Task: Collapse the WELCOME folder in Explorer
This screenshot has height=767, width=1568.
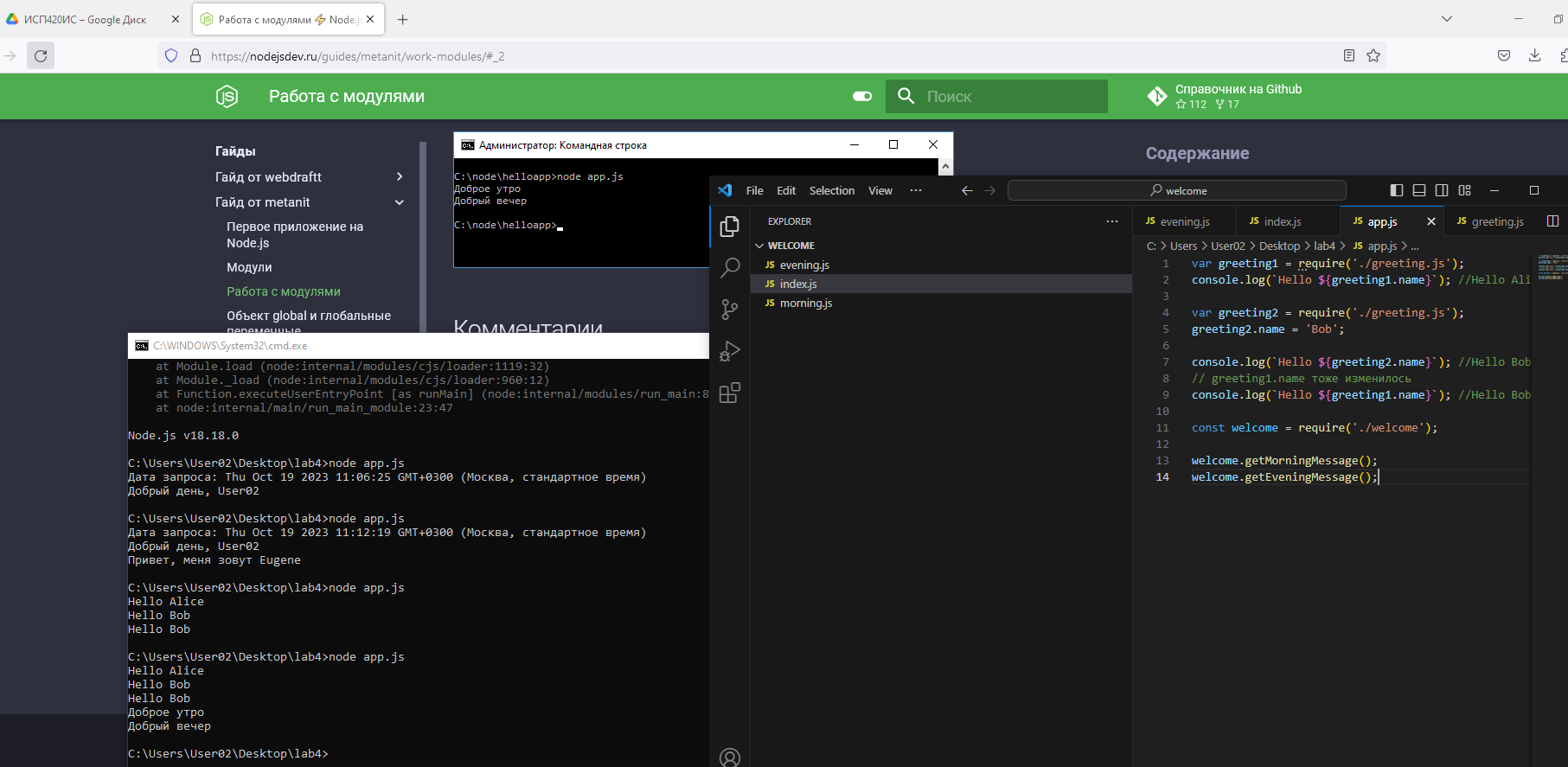Action: point(760,246)
